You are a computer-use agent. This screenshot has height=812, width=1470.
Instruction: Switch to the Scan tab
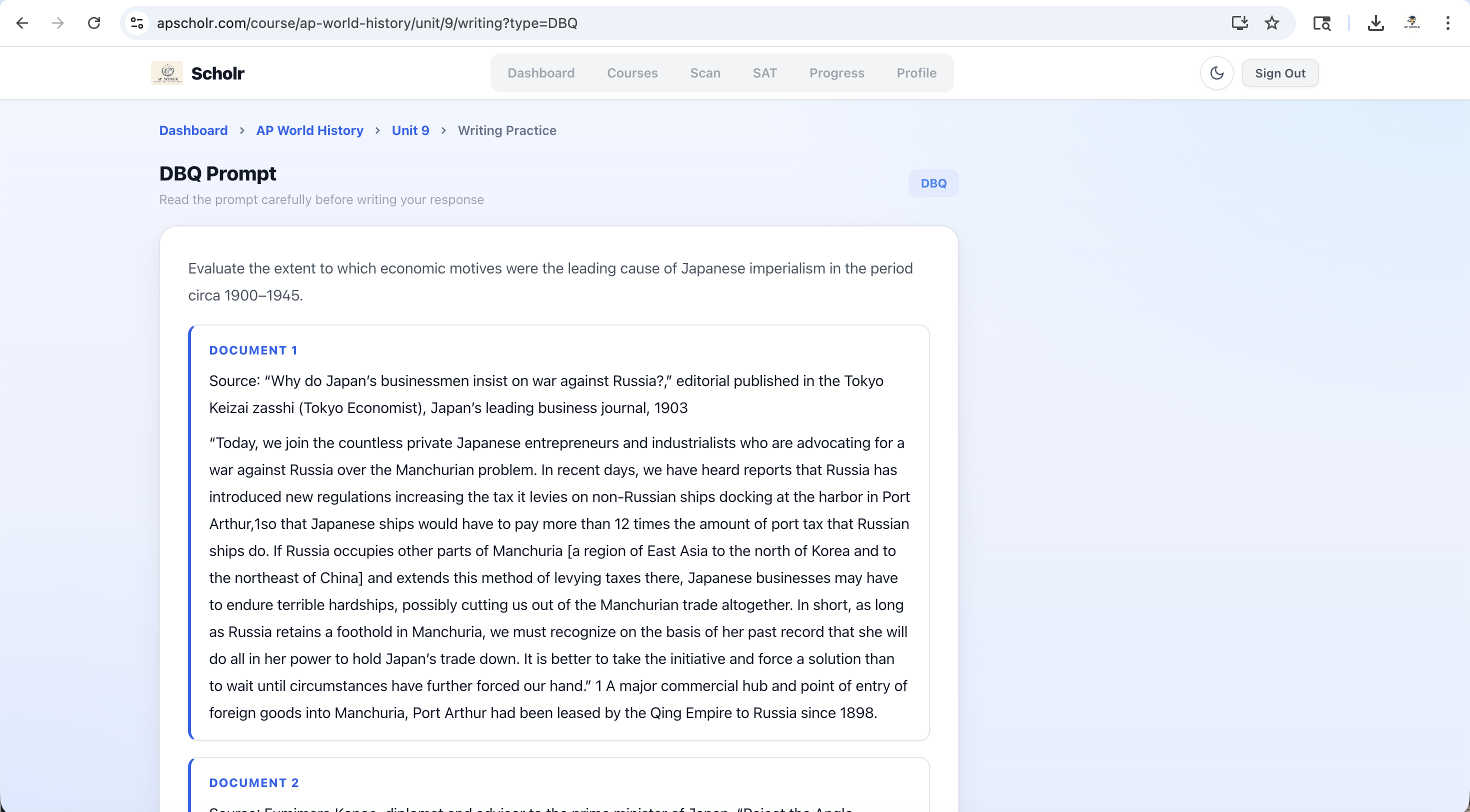(x=705, y=73)
